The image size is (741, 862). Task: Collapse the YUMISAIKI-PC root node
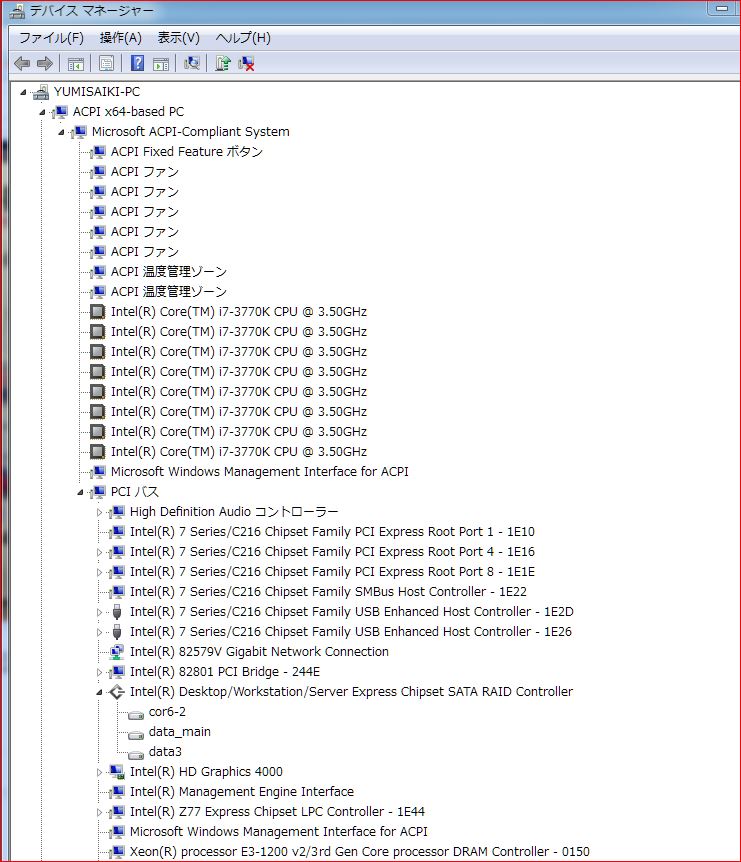coord(23,92)
